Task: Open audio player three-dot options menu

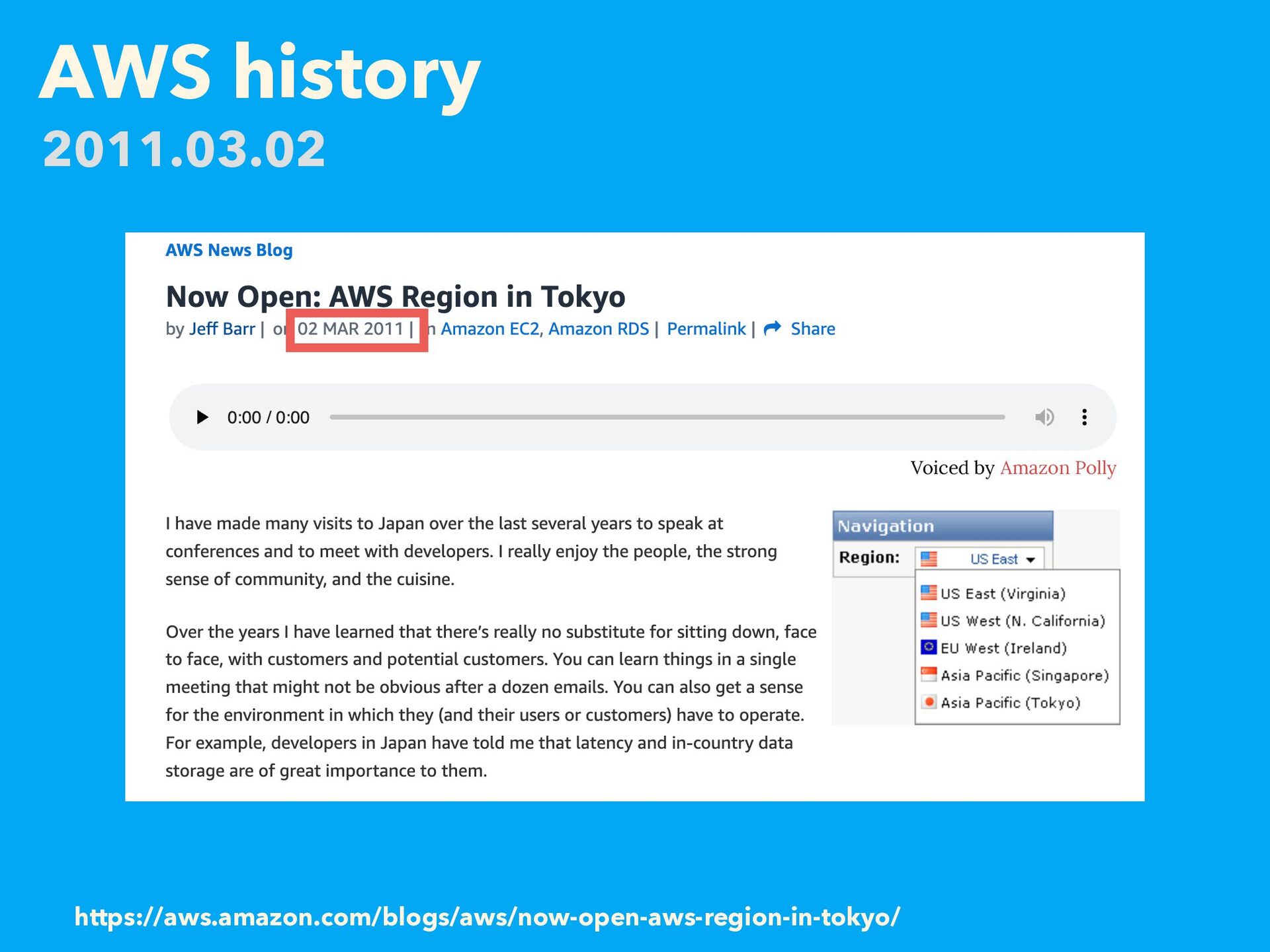Action: pyautogui.click(x=1084, y=417)
